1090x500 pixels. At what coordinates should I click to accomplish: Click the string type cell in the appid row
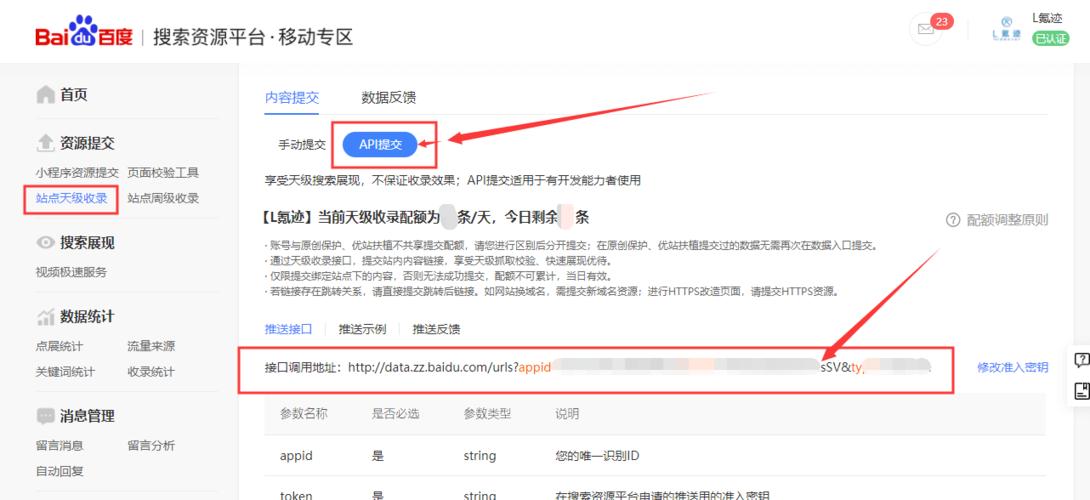point(480,456)
